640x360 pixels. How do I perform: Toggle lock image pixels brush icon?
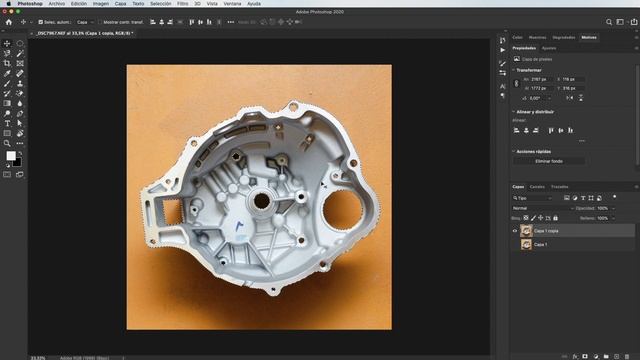point(533,218)
